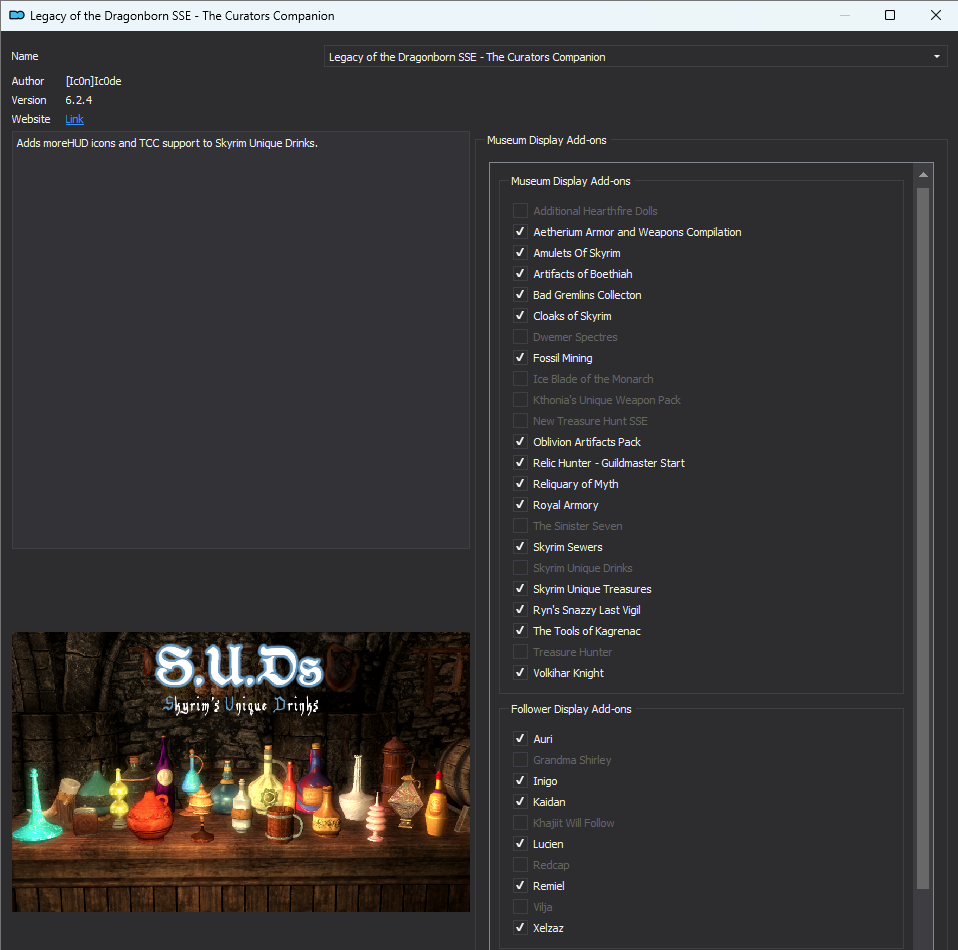Uncheck Kaidan follower display
This screenshot has height=950, width=958.
pyautogui.click(x=520, y=802)
